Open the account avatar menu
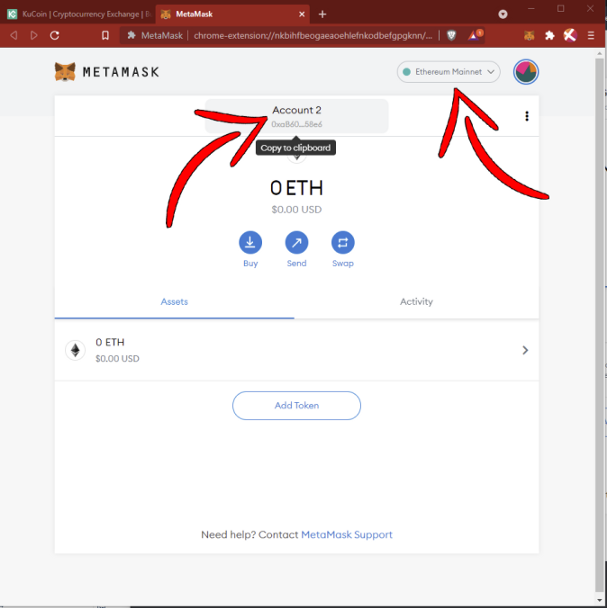Image resolution: width=607 pixels, height=608 pixels. click(526, 72)
